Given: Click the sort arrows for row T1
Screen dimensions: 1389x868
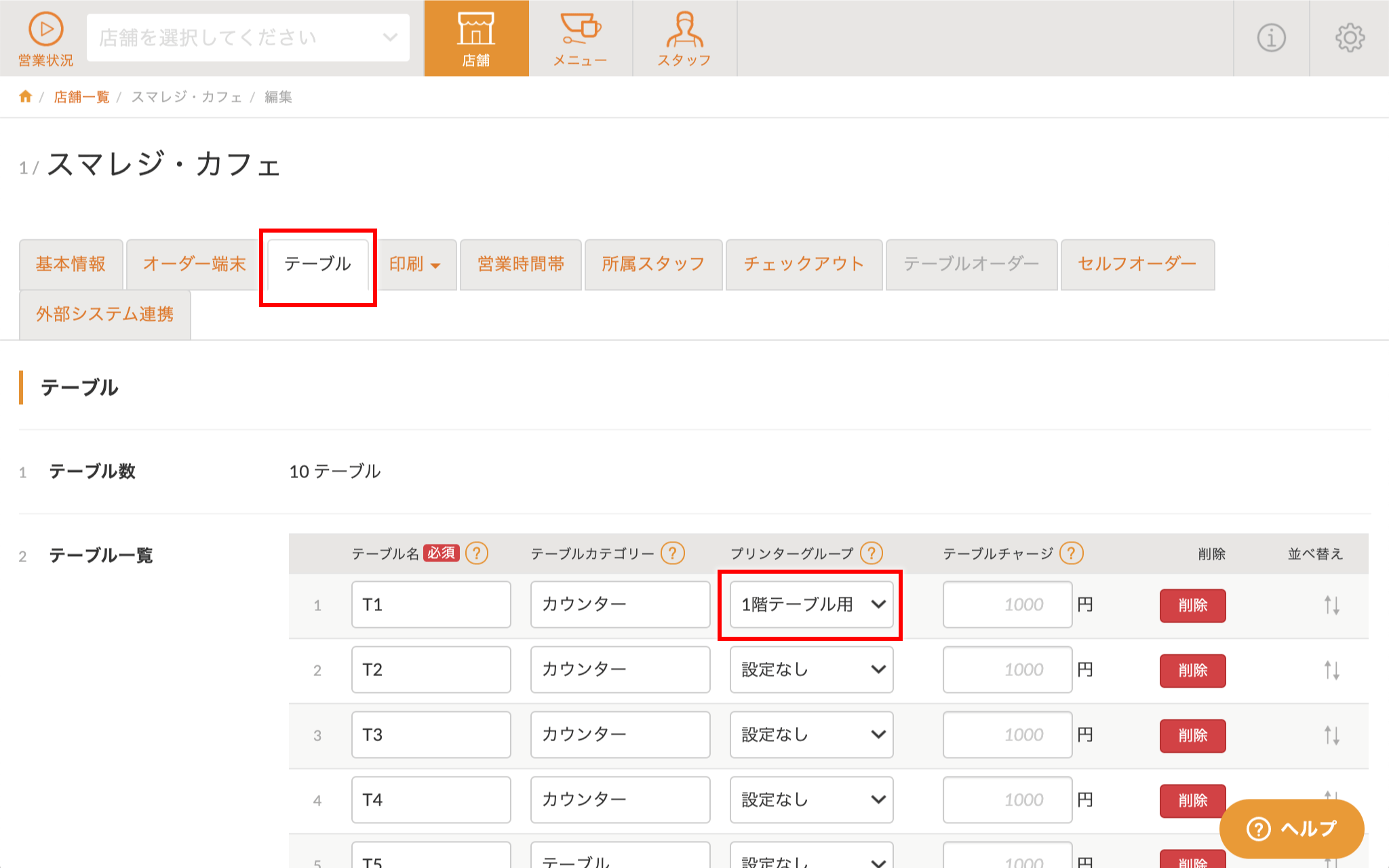Looking at the screenshot, I should tap(1332, 605).
